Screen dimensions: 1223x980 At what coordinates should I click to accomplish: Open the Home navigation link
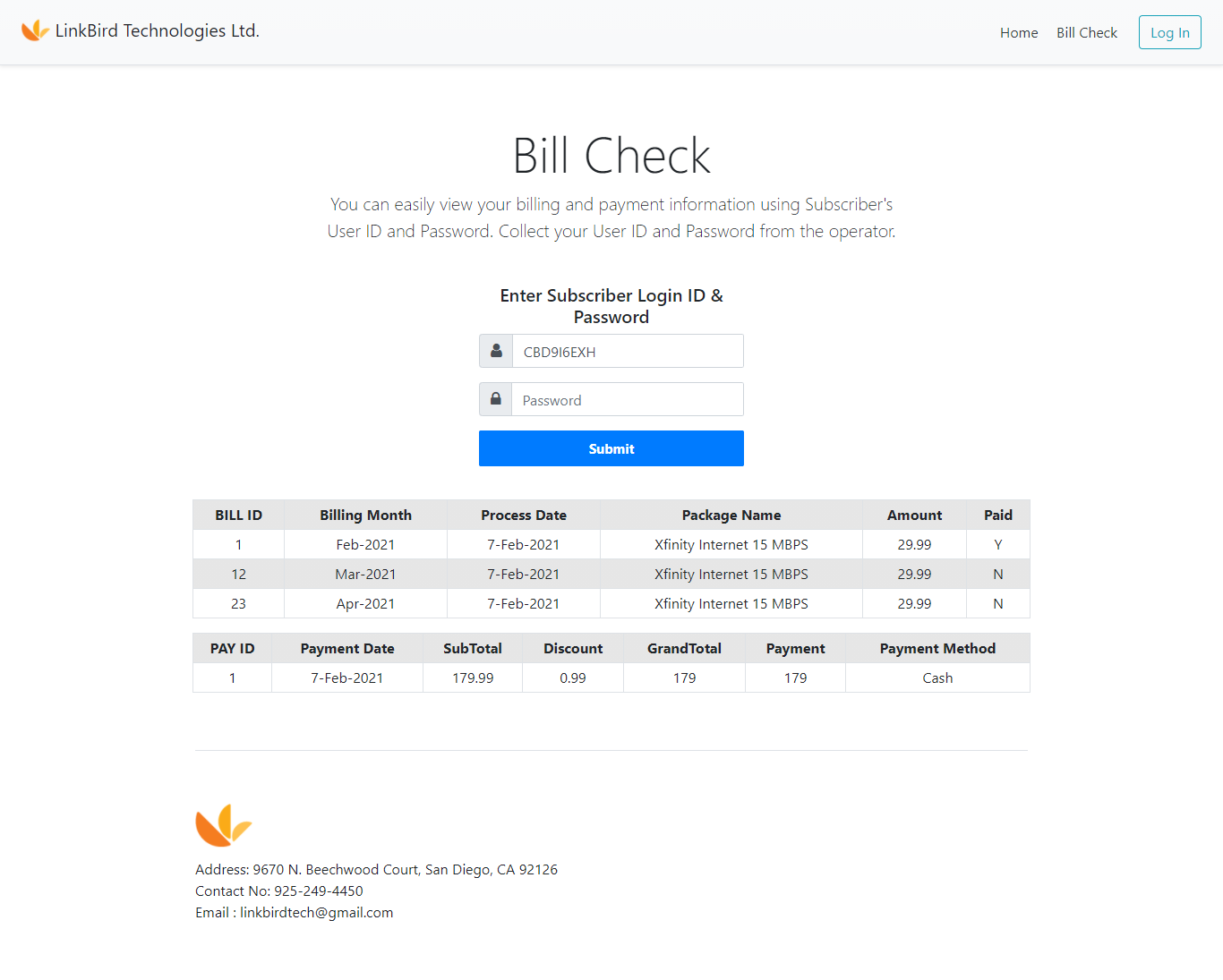click(1019, 32)
